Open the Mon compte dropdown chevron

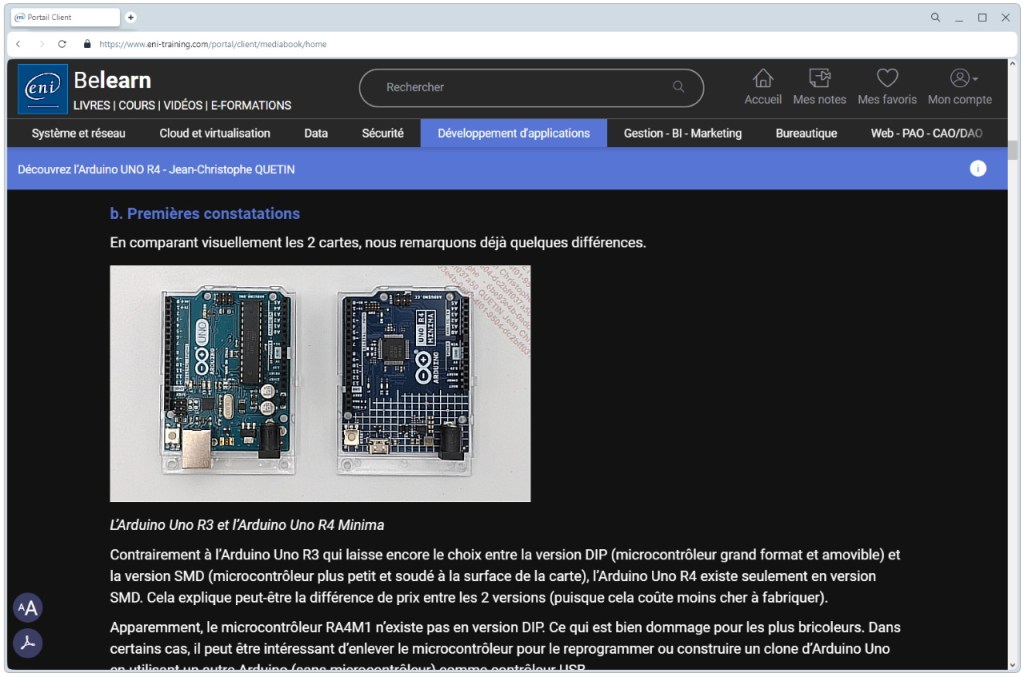pyautogui.click(x=973, y=78)
